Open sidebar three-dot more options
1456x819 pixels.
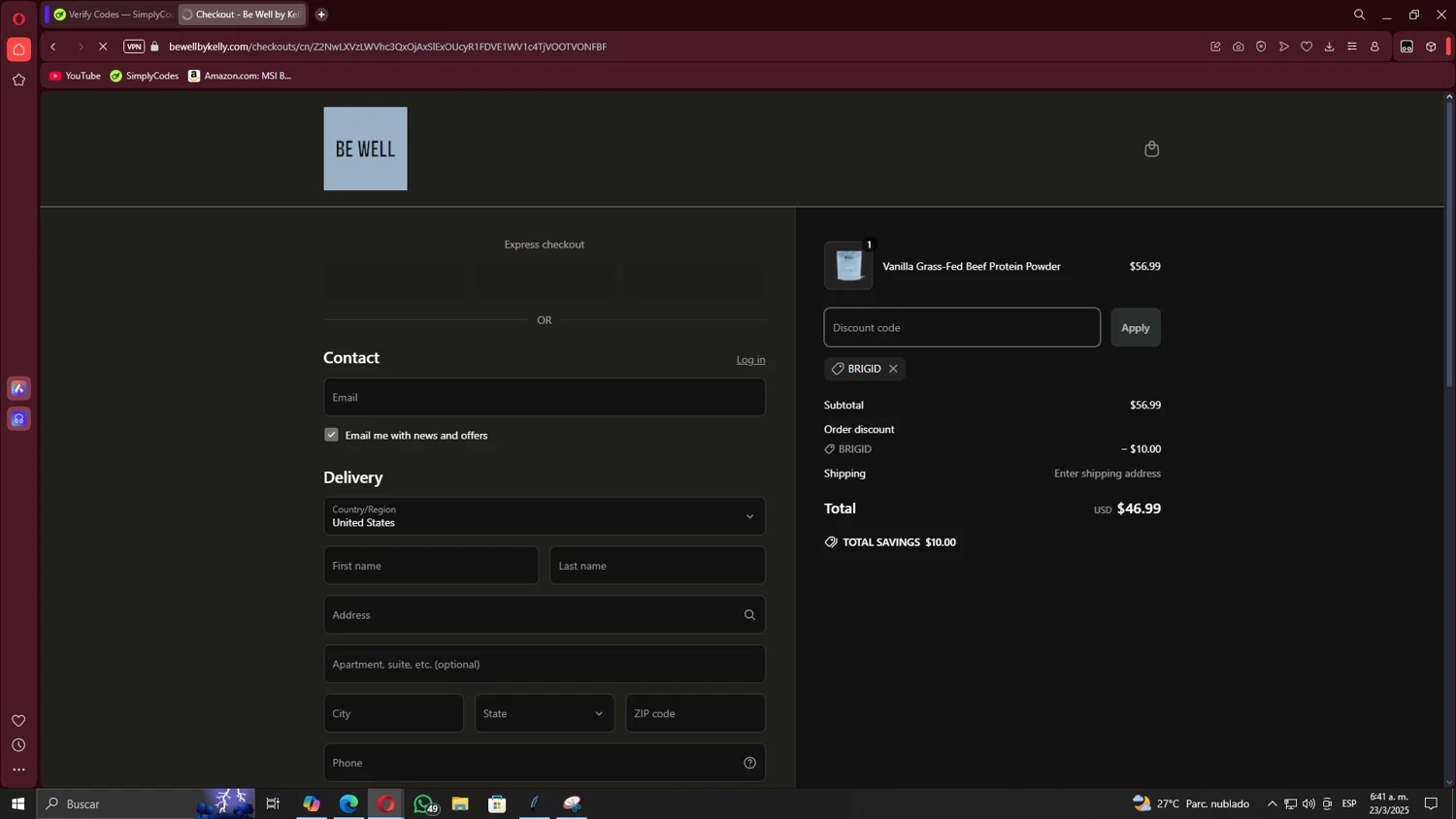pos(18,770)
